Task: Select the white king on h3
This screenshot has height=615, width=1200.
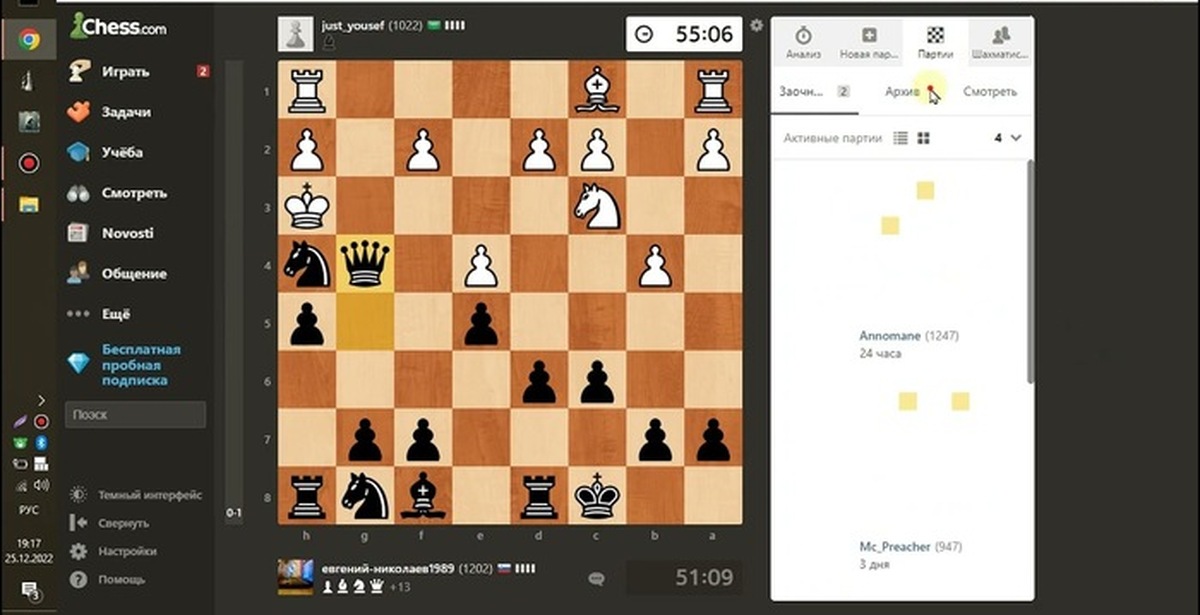Action: (x=307, y=206)
